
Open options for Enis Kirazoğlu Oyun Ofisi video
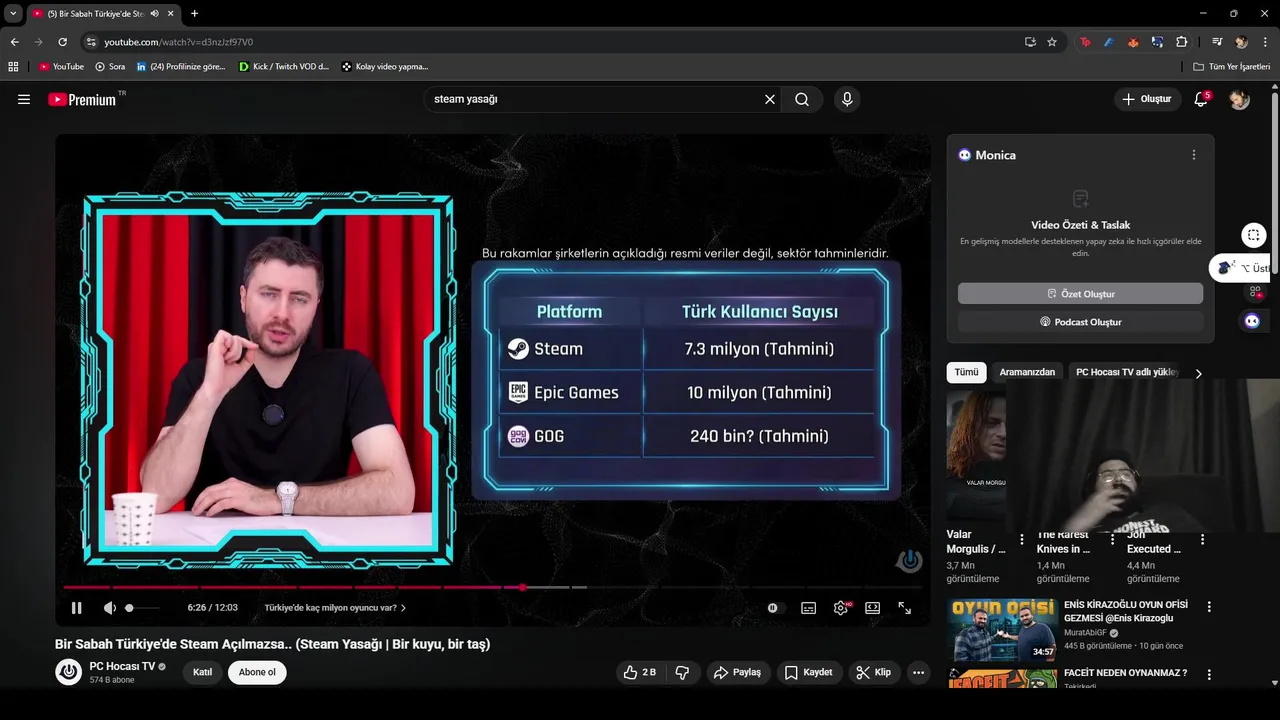pyautogui.click(x=1209, y=607)
